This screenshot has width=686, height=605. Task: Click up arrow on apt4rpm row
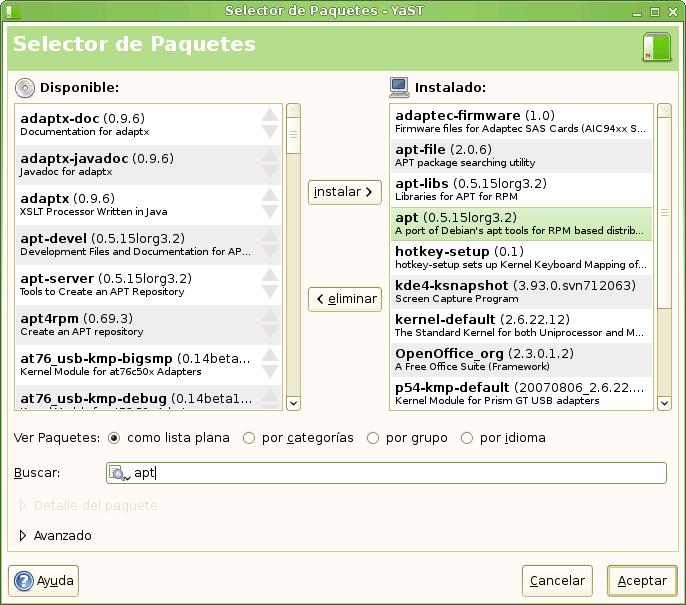270,315
